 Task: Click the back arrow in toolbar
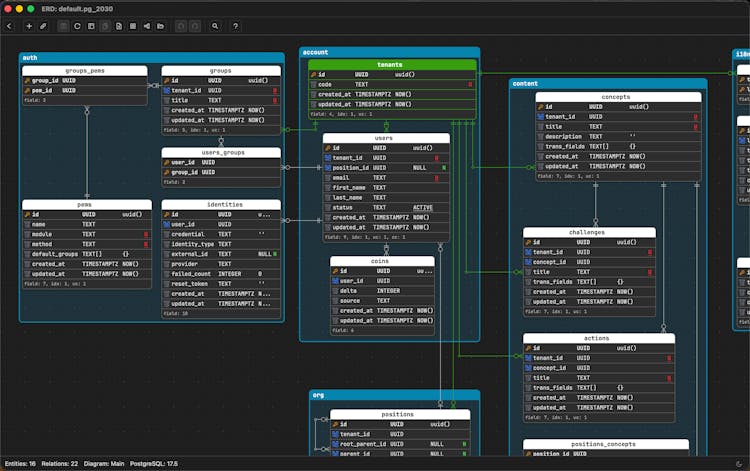[x=10, y=26]
